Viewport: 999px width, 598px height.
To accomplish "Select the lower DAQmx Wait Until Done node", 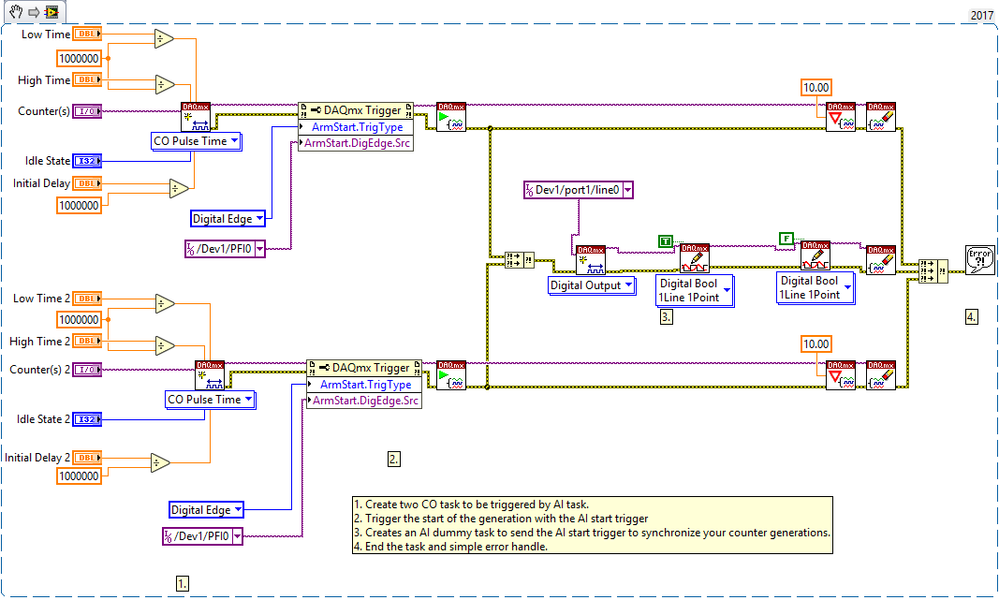I will coord(841,375).
